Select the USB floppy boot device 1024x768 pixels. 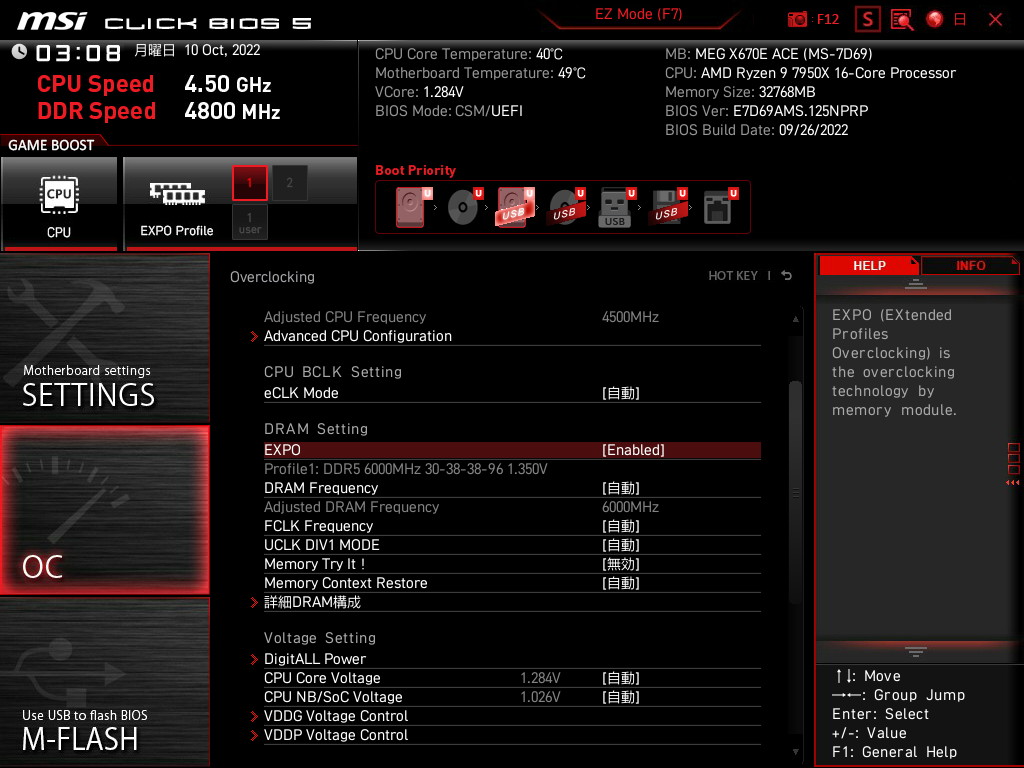tap(667, 207)
